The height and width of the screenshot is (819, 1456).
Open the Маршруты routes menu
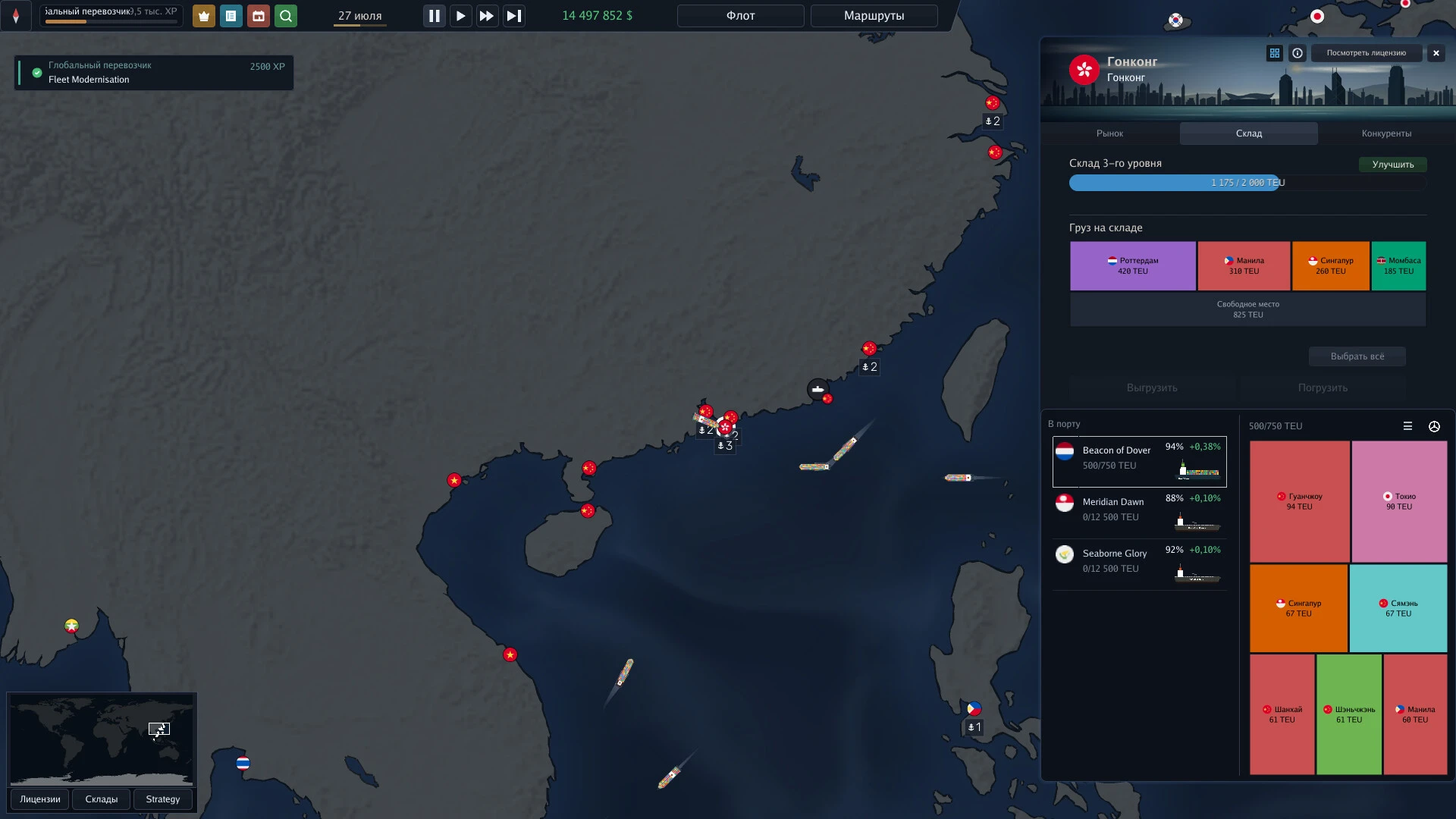coord(874,16)
